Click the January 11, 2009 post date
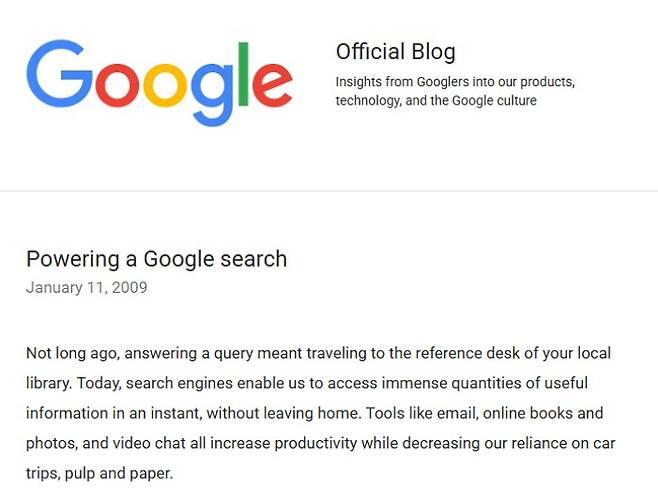 [87, 288]
